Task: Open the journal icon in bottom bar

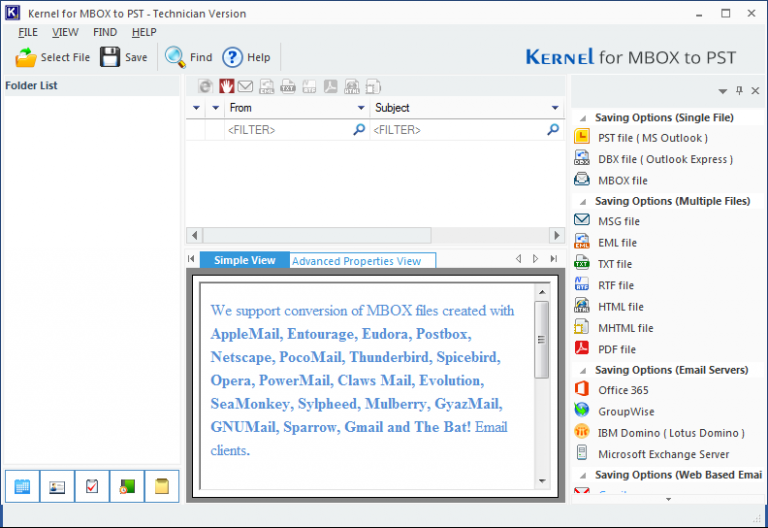Action: click(x=127, y=487)
